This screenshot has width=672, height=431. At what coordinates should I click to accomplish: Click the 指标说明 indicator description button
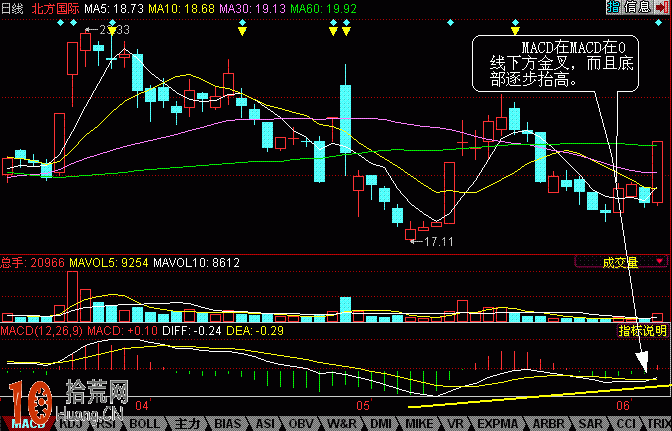642,330
